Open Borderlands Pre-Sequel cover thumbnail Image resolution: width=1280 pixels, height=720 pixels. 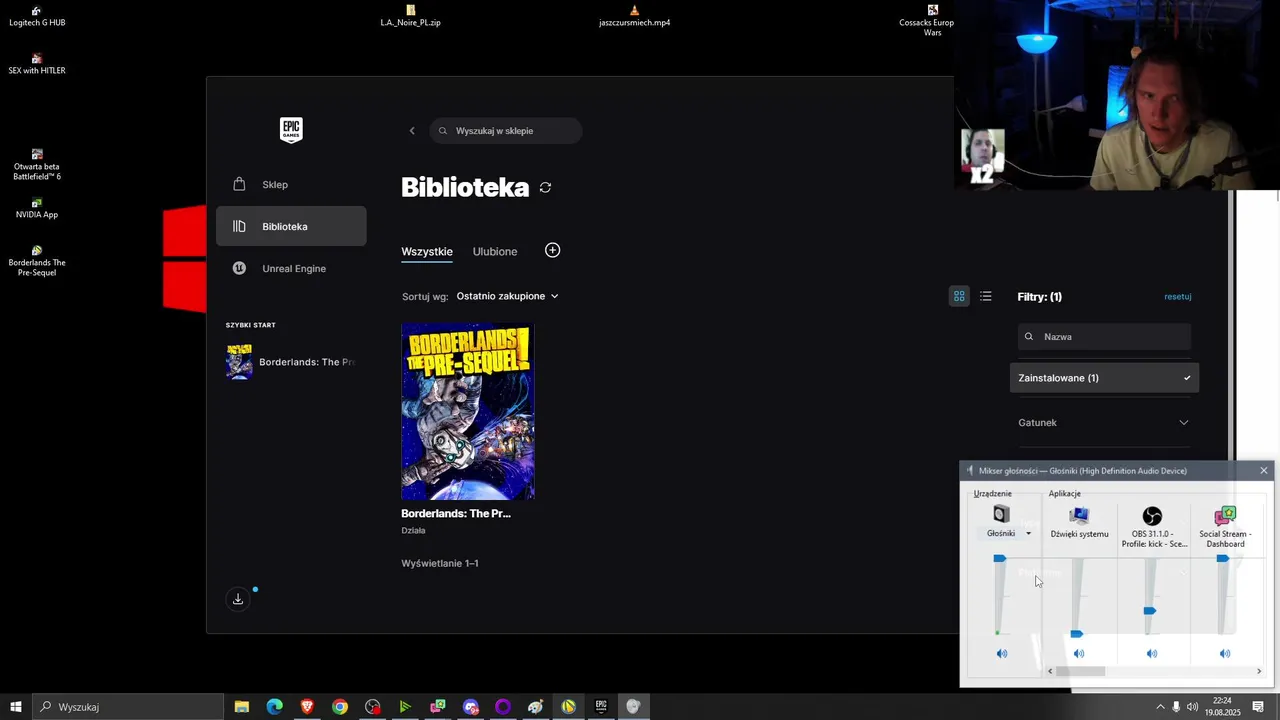click(x=468, y=411)
